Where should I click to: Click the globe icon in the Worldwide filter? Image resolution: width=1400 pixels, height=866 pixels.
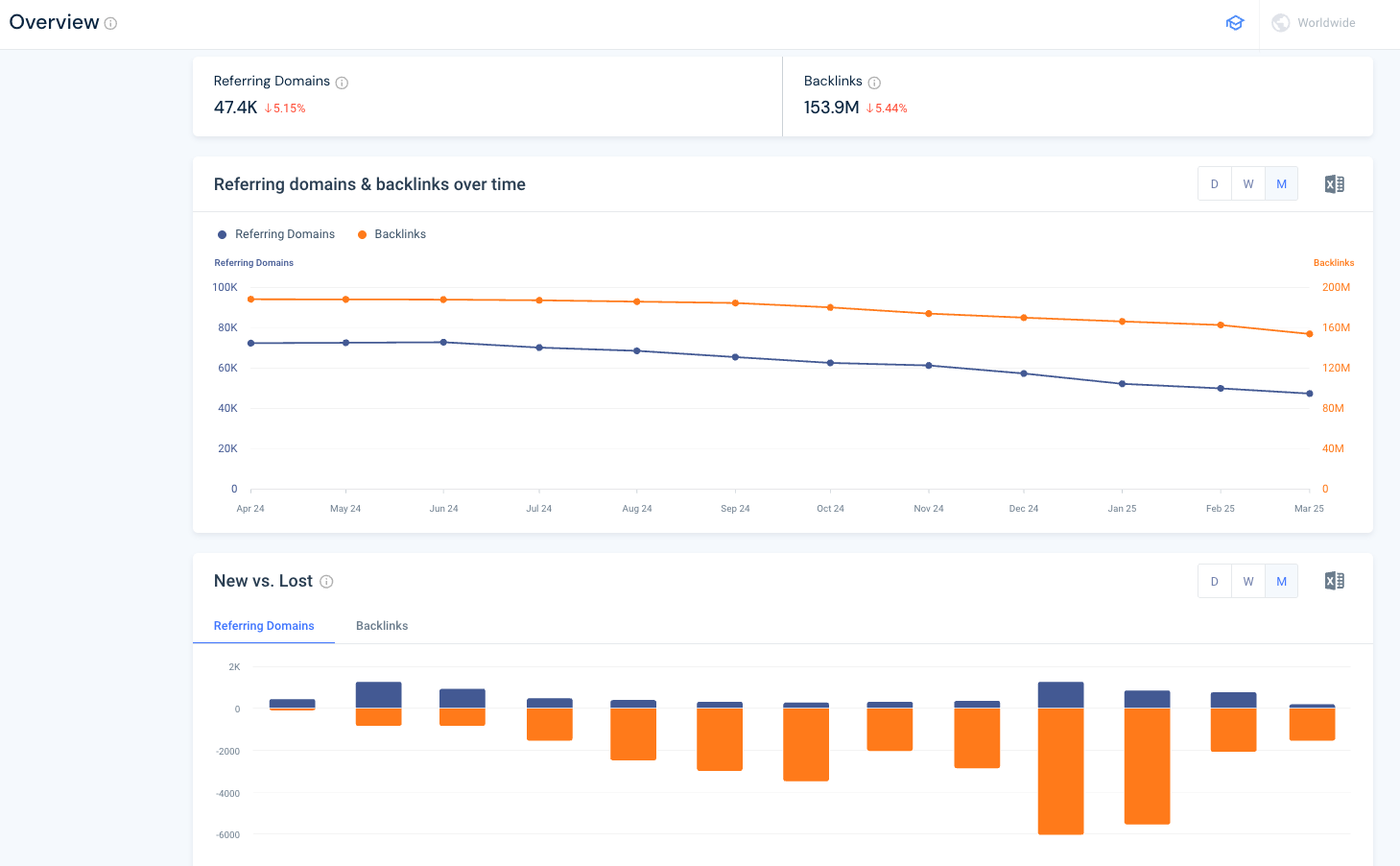(1280, 22)
